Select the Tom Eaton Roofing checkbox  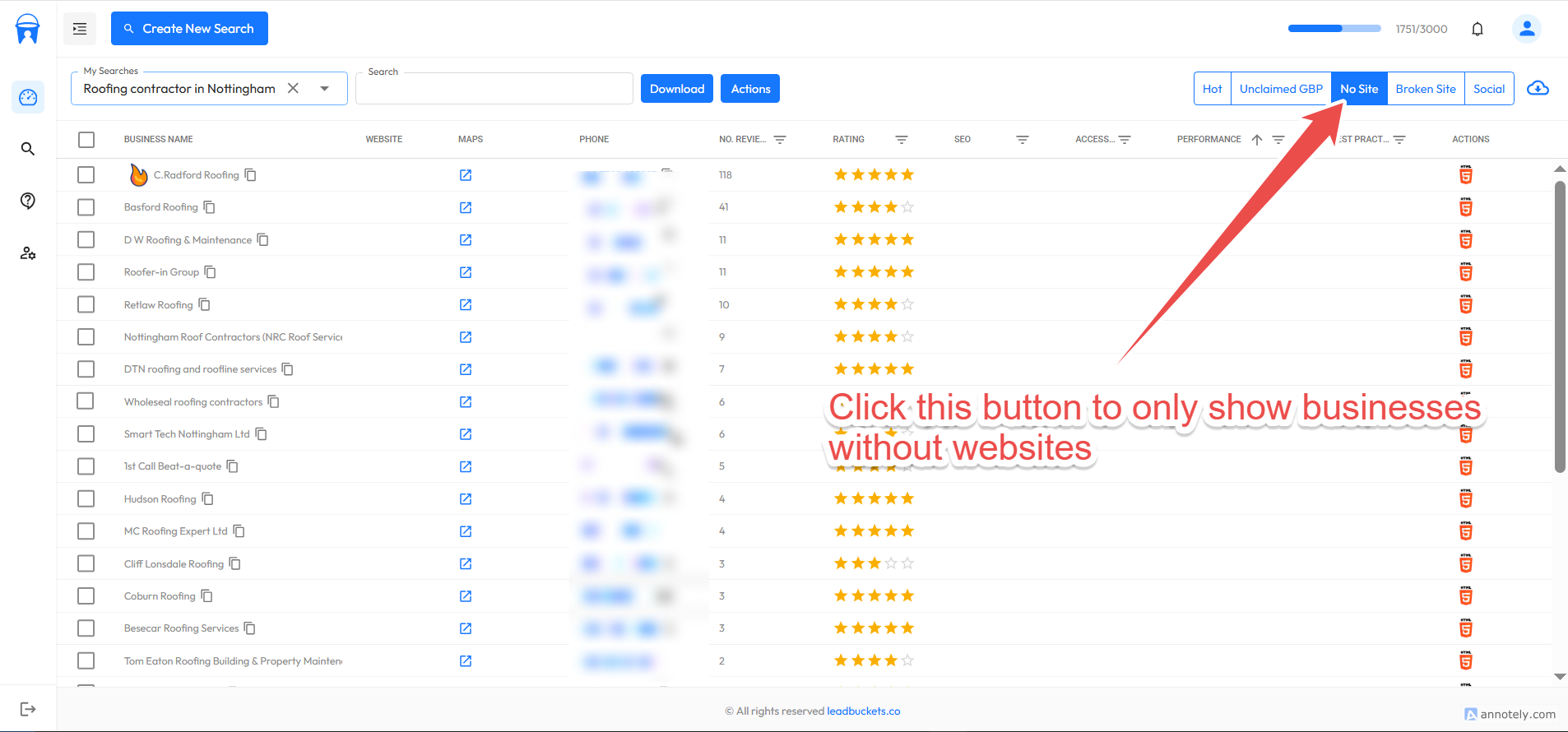coord(86,660)
